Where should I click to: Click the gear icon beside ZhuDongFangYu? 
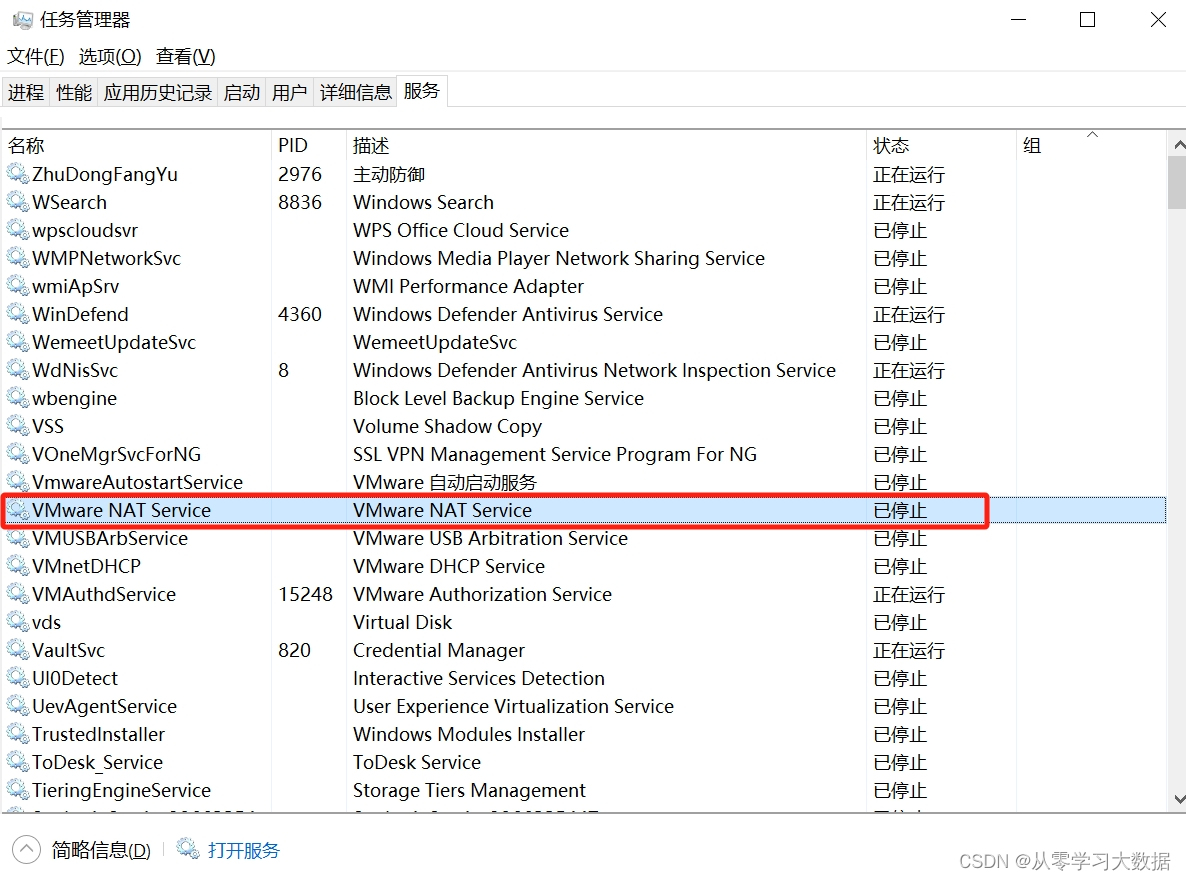18,174
